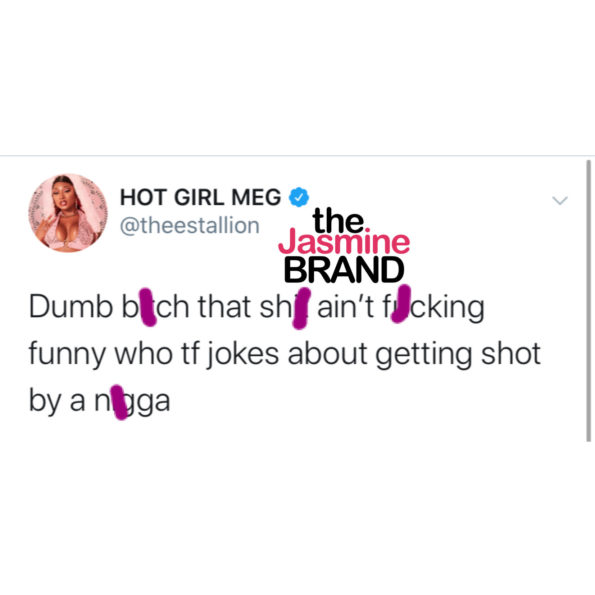The height and width of the screenshot is (595, 595).
Task: Expand the tweet options chevron
Action: point(560,200)
